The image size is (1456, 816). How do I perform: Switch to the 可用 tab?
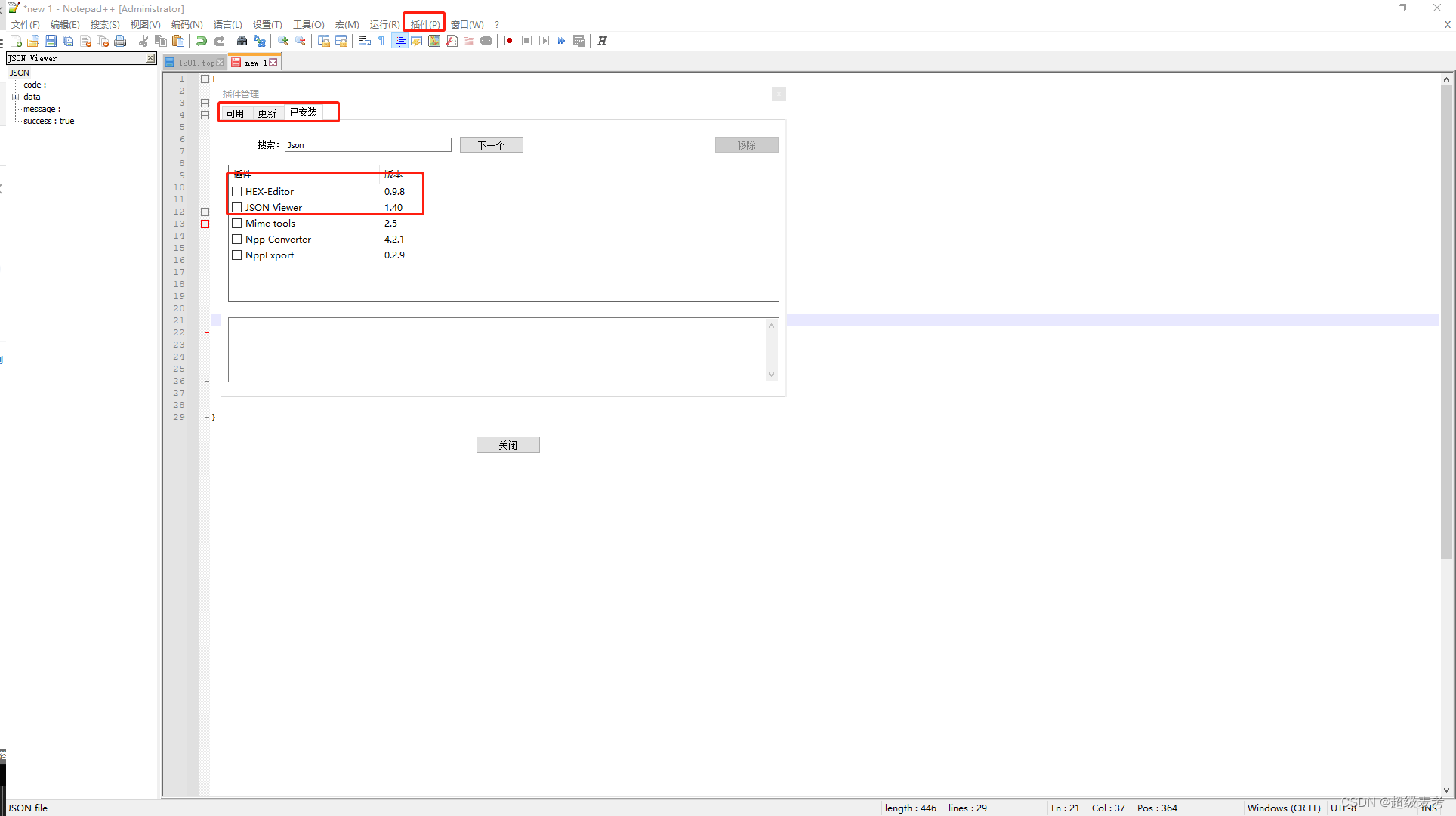pos(235,113)
